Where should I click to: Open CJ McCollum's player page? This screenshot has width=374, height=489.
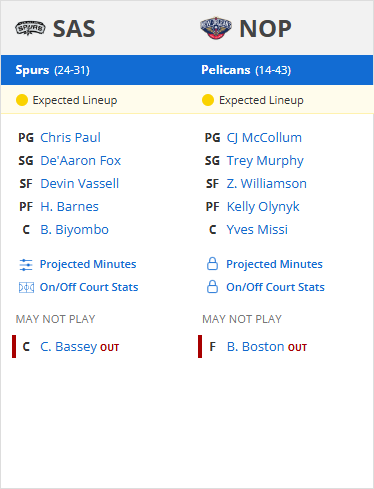pyautogui.click(x=264, y=138)
